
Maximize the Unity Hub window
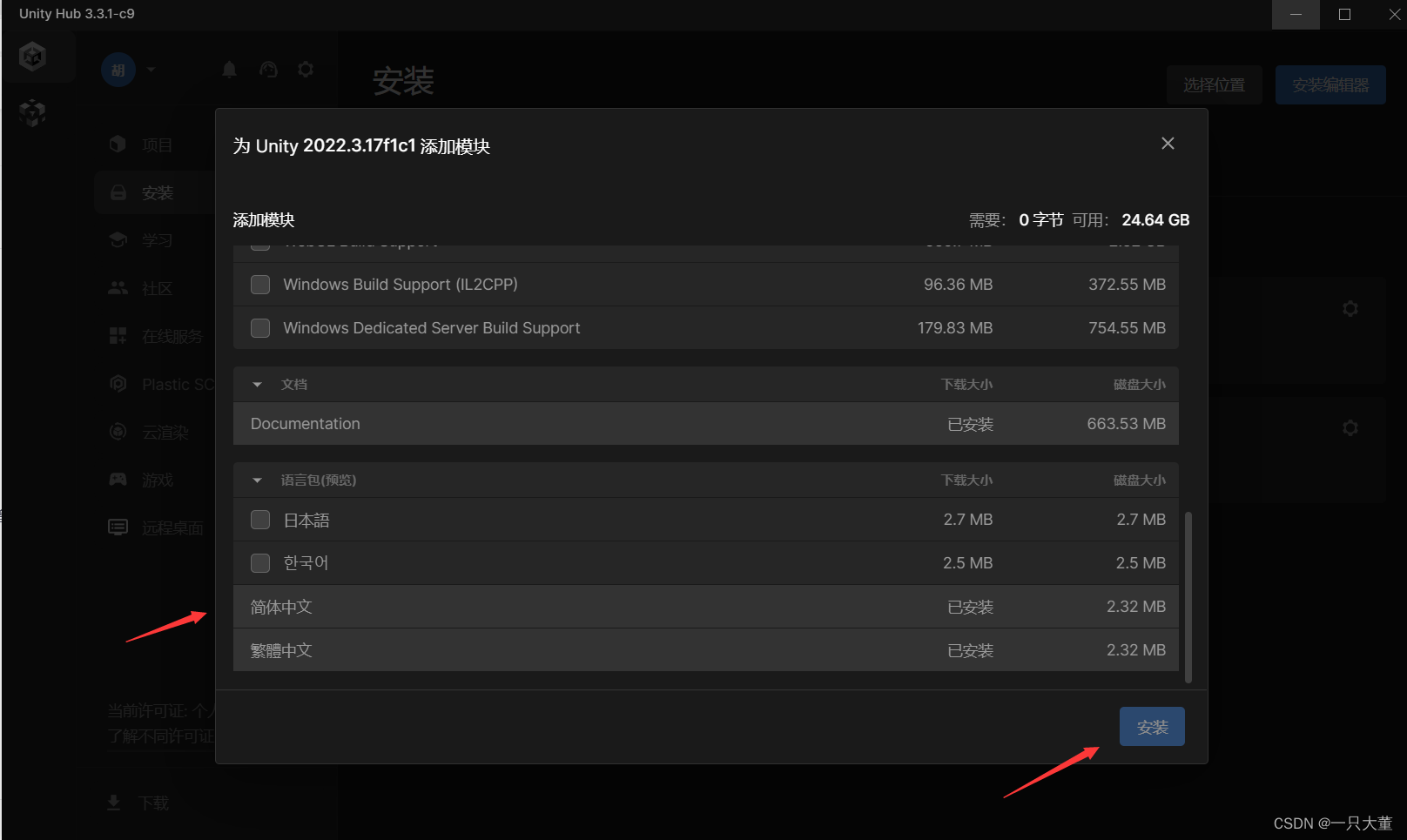(x=1344, y=15)
